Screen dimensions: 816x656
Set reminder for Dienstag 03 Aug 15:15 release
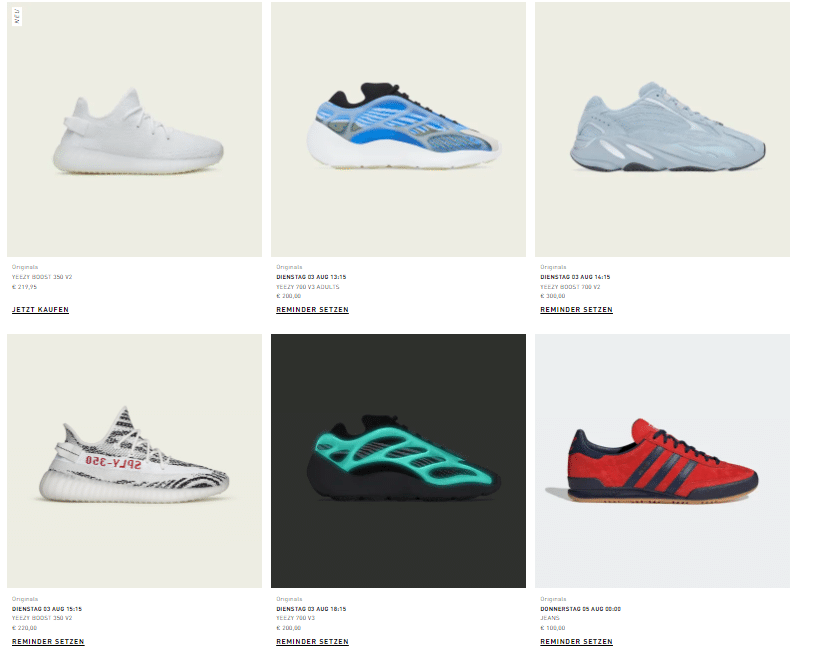coord(48,641)
